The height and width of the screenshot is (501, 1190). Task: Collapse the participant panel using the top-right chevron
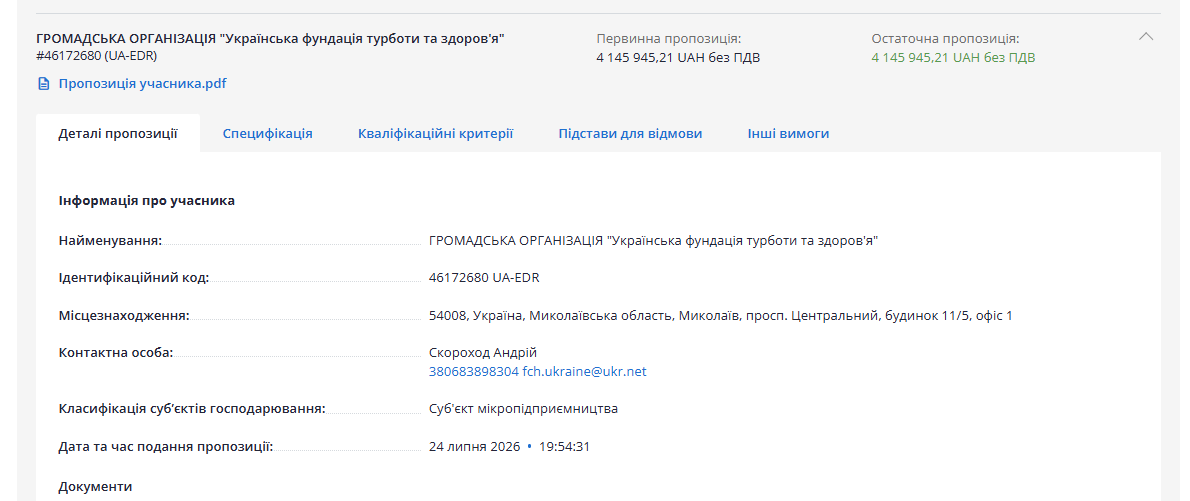[x=1146, y=36]
